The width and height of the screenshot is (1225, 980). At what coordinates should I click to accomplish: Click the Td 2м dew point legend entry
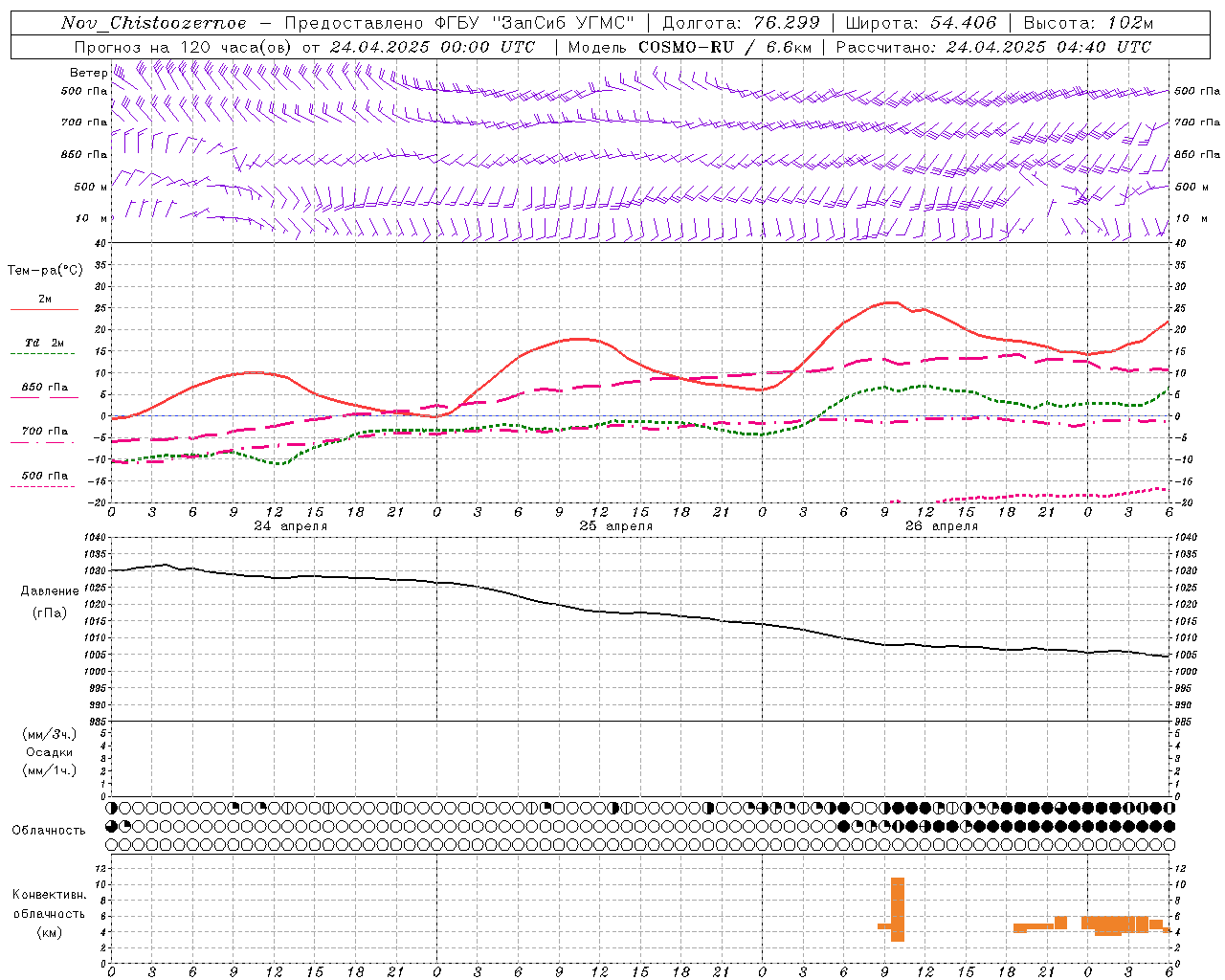[45, 343]
